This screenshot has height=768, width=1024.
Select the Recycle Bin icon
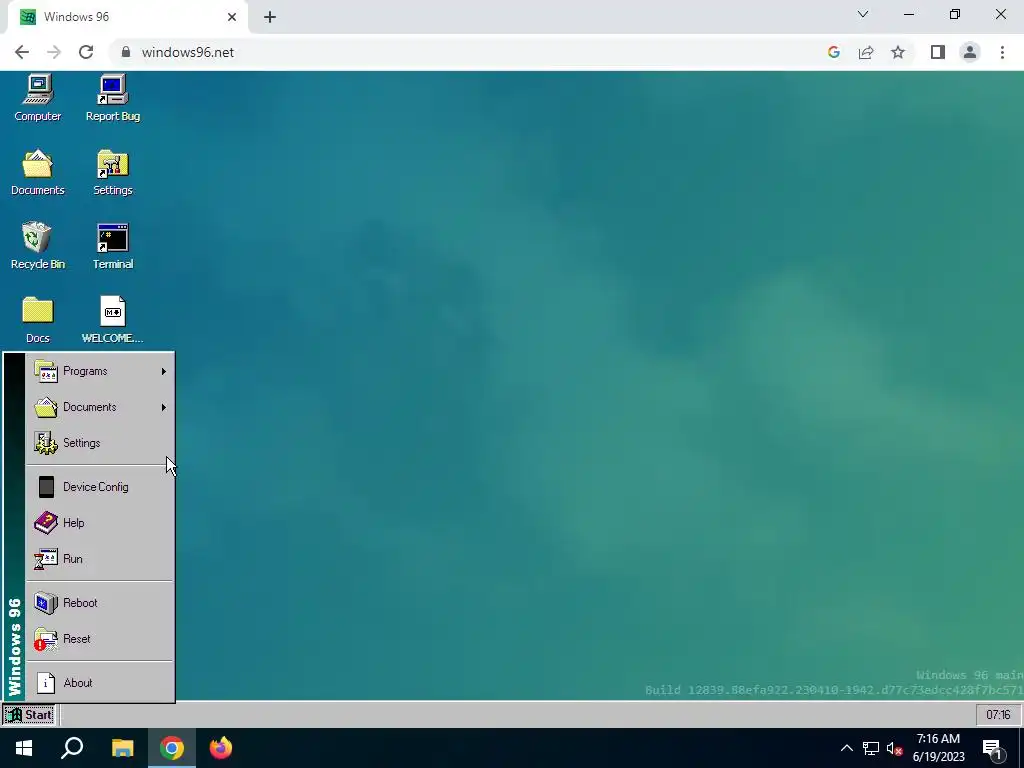coord(37,246)
